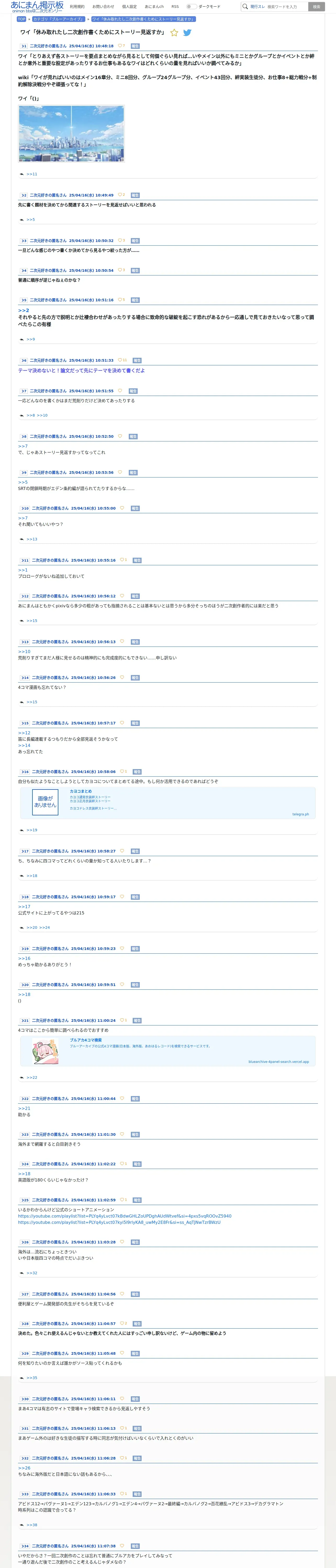Click post number >>3 in header
Image resolution: width=336 pixels, height=1568 pixels.
(23, 240)
